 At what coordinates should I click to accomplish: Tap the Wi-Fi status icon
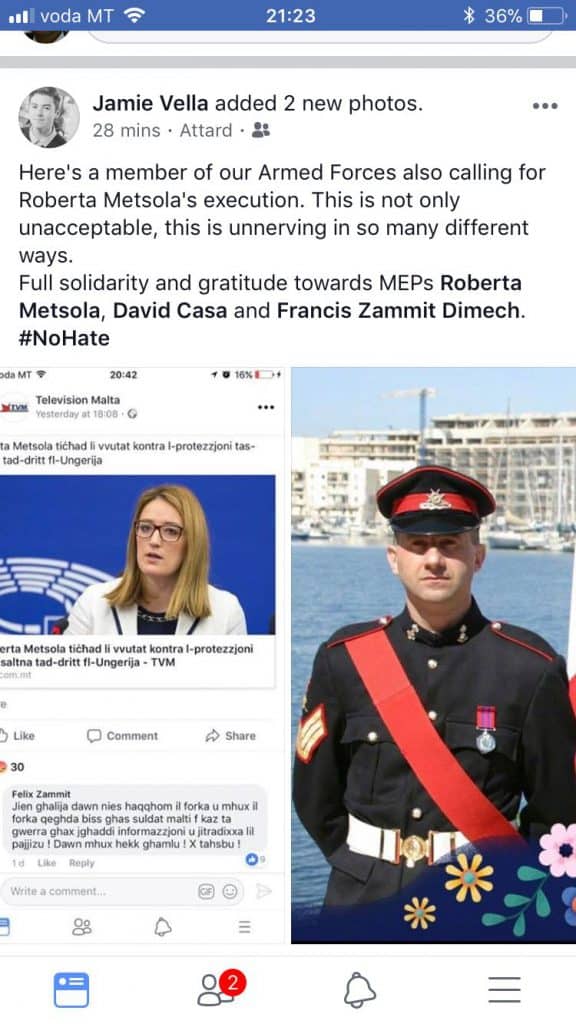tap(135, 16)
